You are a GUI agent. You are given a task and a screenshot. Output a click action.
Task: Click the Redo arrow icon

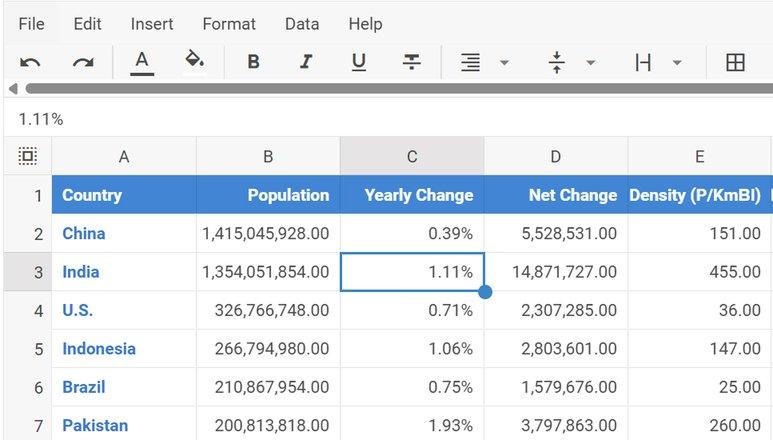(x=83, y=63)
